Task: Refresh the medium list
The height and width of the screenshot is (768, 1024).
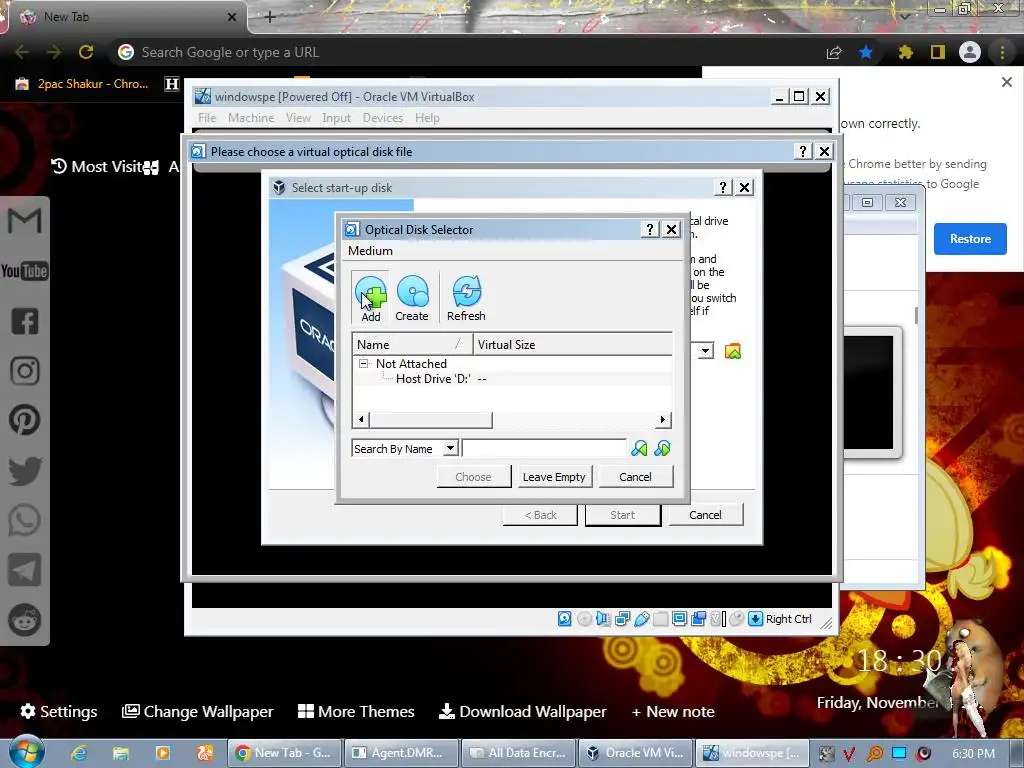Action: tap(466, 298)
